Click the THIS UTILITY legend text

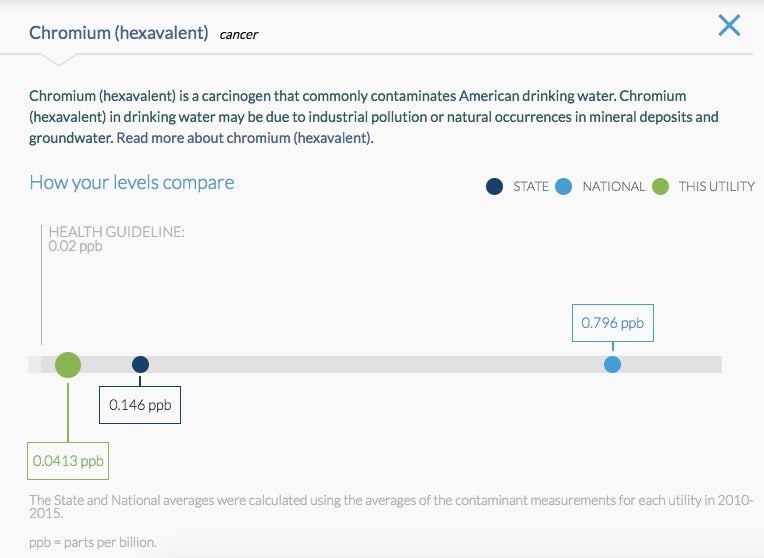(x=717, y=186)
